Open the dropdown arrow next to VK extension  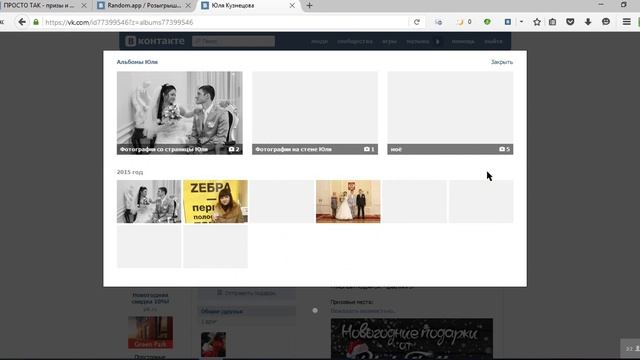(521, 22)
